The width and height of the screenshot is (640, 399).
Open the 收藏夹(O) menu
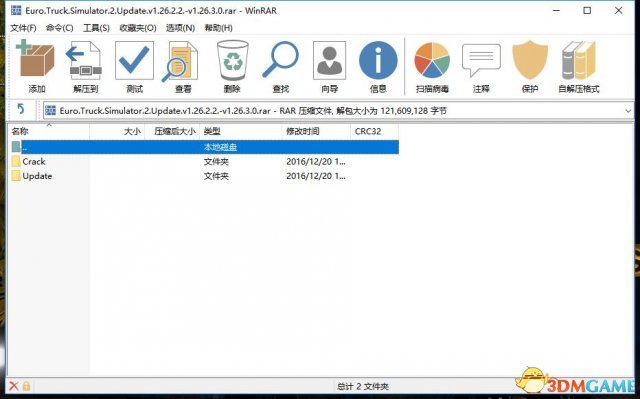(x=138, y=28)
